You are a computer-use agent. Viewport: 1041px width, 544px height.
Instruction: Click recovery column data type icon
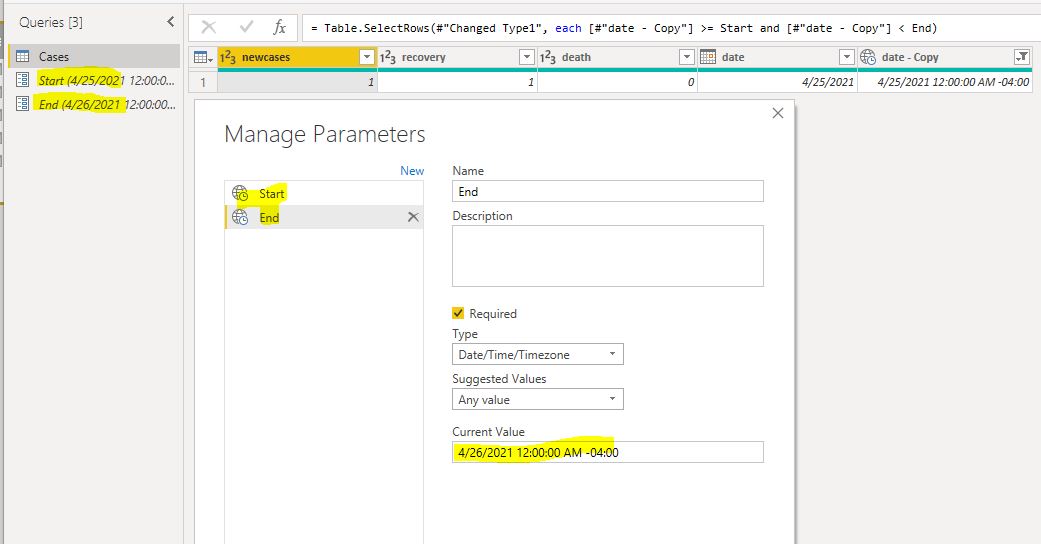[x=388, y=58]
